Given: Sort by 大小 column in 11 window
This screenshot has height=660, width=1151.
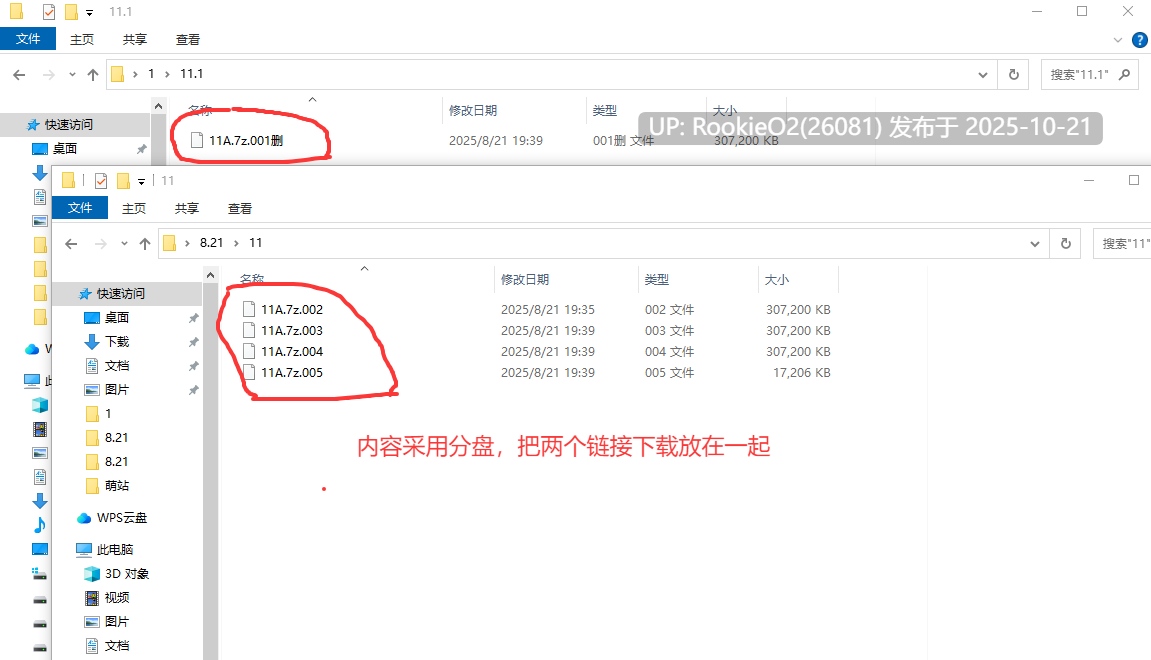Looking at the screenshot, I should [x=777, y=279].
